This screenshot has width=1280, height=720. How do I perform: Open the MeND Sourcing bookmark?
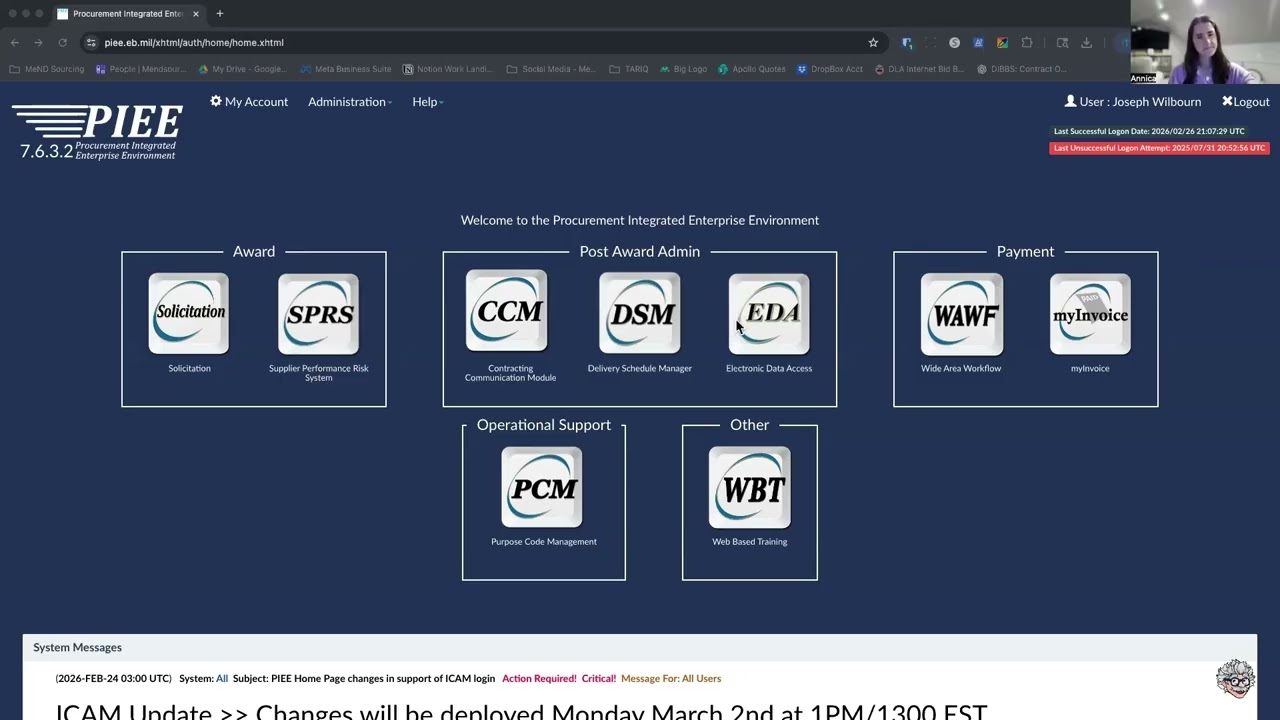click(47, 69)
